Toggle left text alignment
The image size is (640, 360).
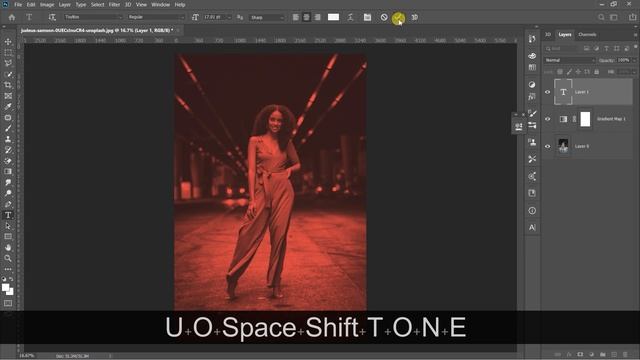click(296, 17)
